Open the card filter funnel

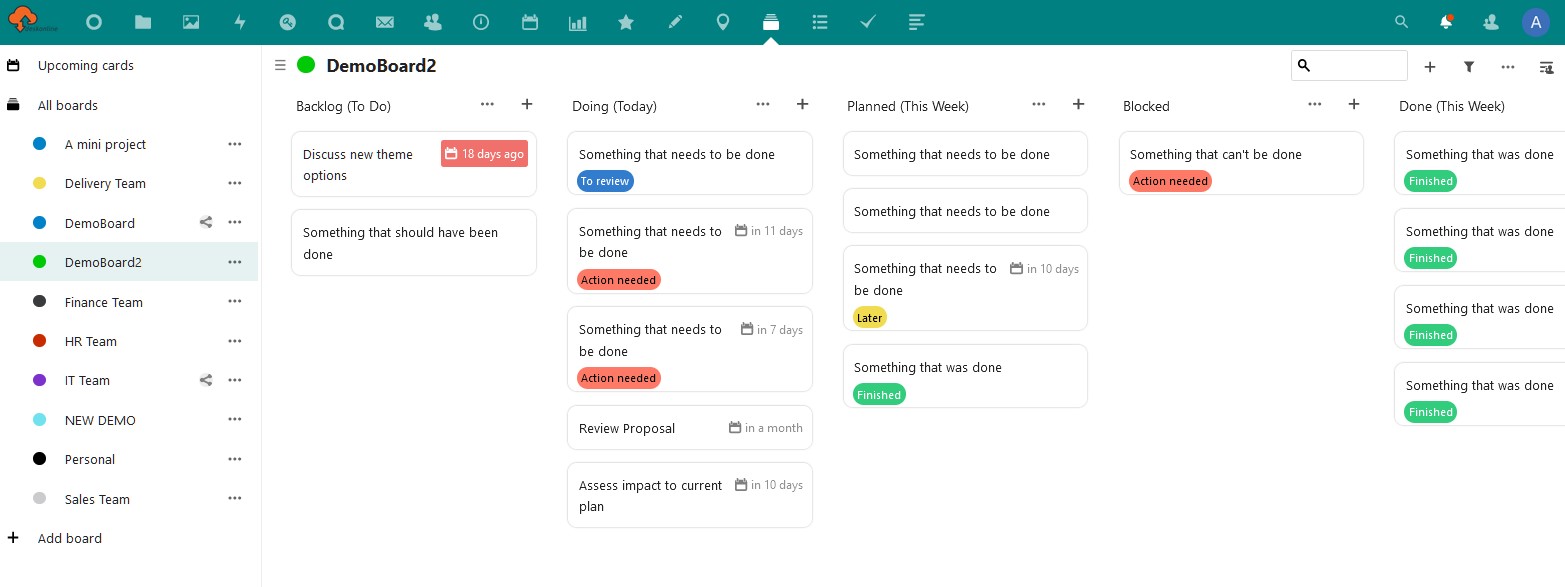click(x=1469, y=67)
